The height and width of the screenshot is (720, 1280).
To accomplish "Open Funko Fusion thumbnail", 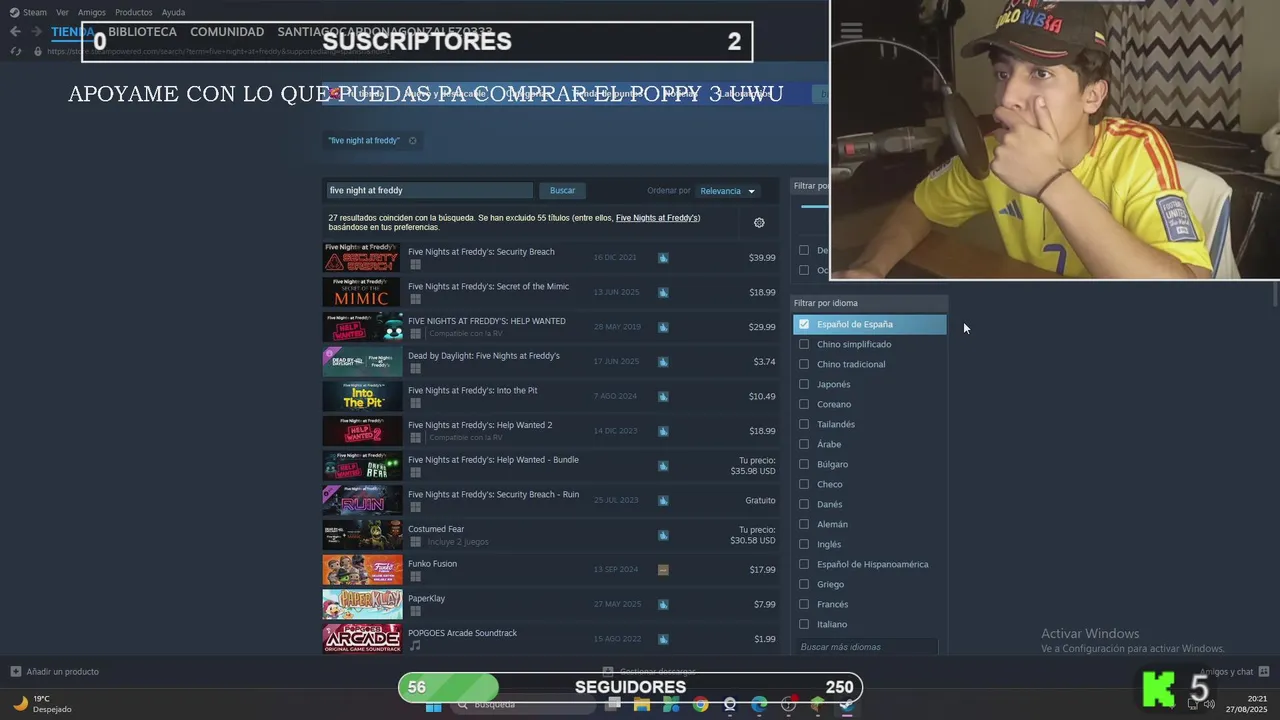I will [362, 570].
